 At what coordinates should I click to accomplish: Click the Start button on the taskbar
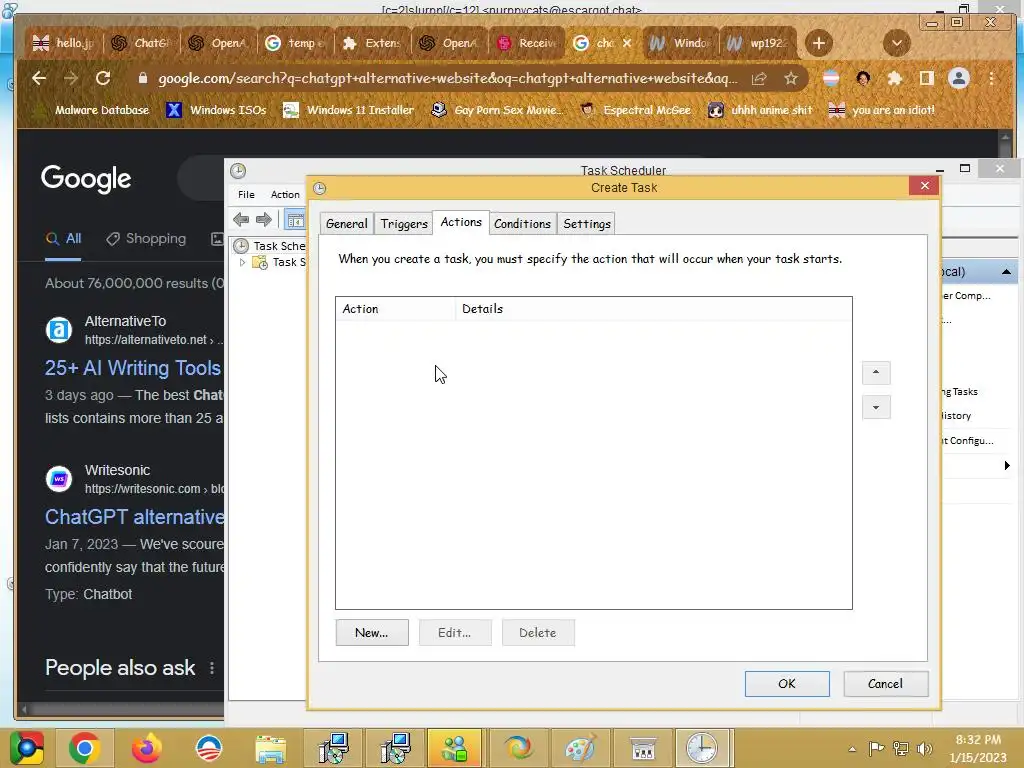pos(27,748)
